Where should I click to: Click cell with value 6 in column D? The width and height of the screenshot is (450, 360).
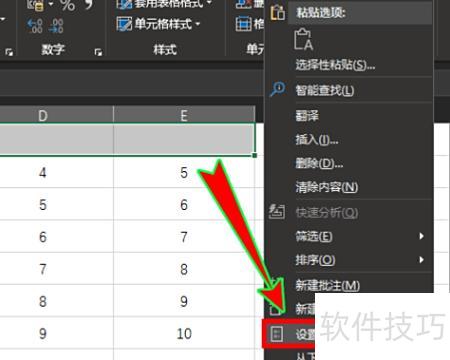click(57, 236)
